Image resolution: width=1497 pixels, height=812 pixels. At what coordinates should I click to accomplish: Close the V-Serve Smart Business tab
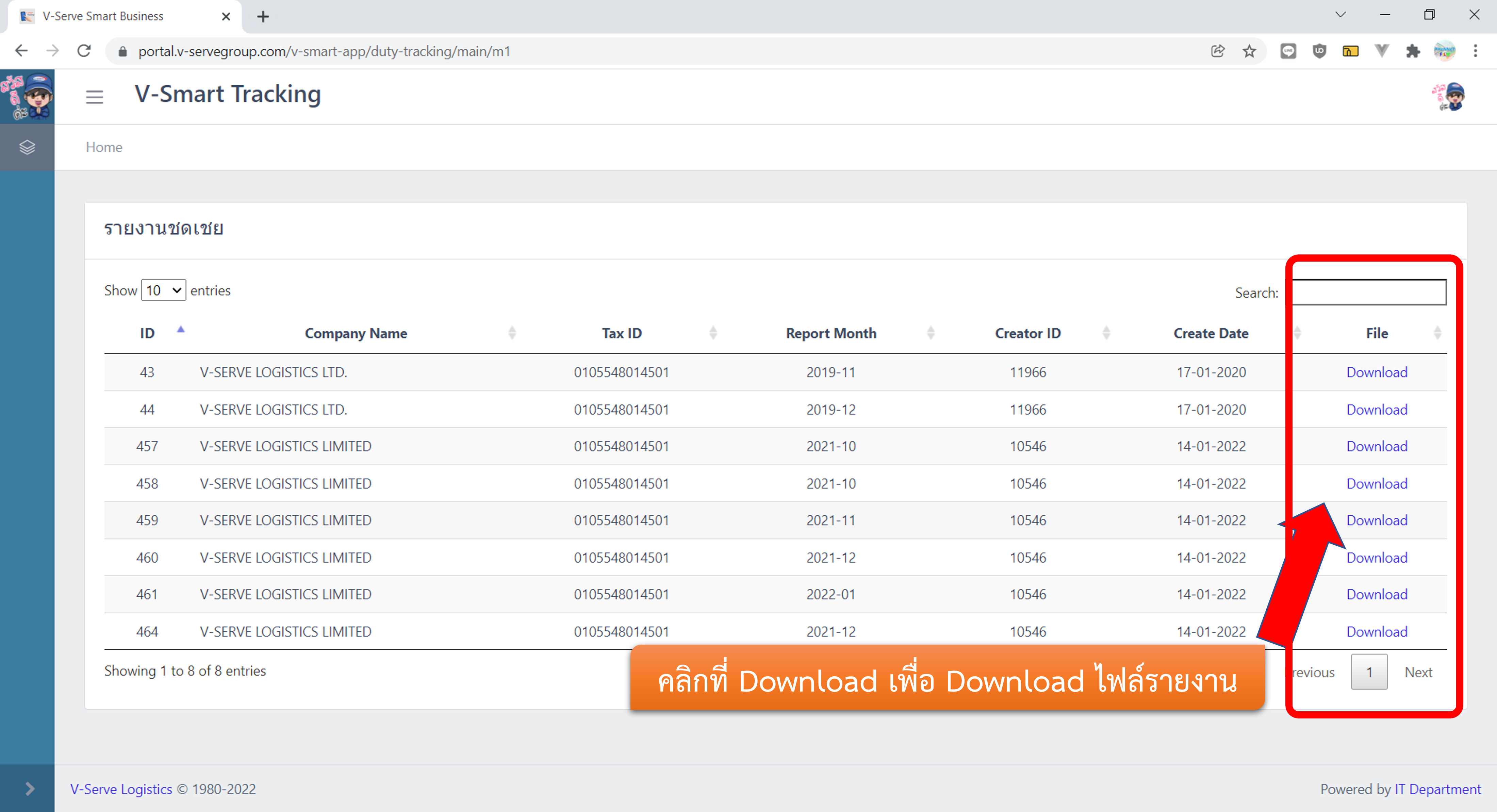click(226, 16)
